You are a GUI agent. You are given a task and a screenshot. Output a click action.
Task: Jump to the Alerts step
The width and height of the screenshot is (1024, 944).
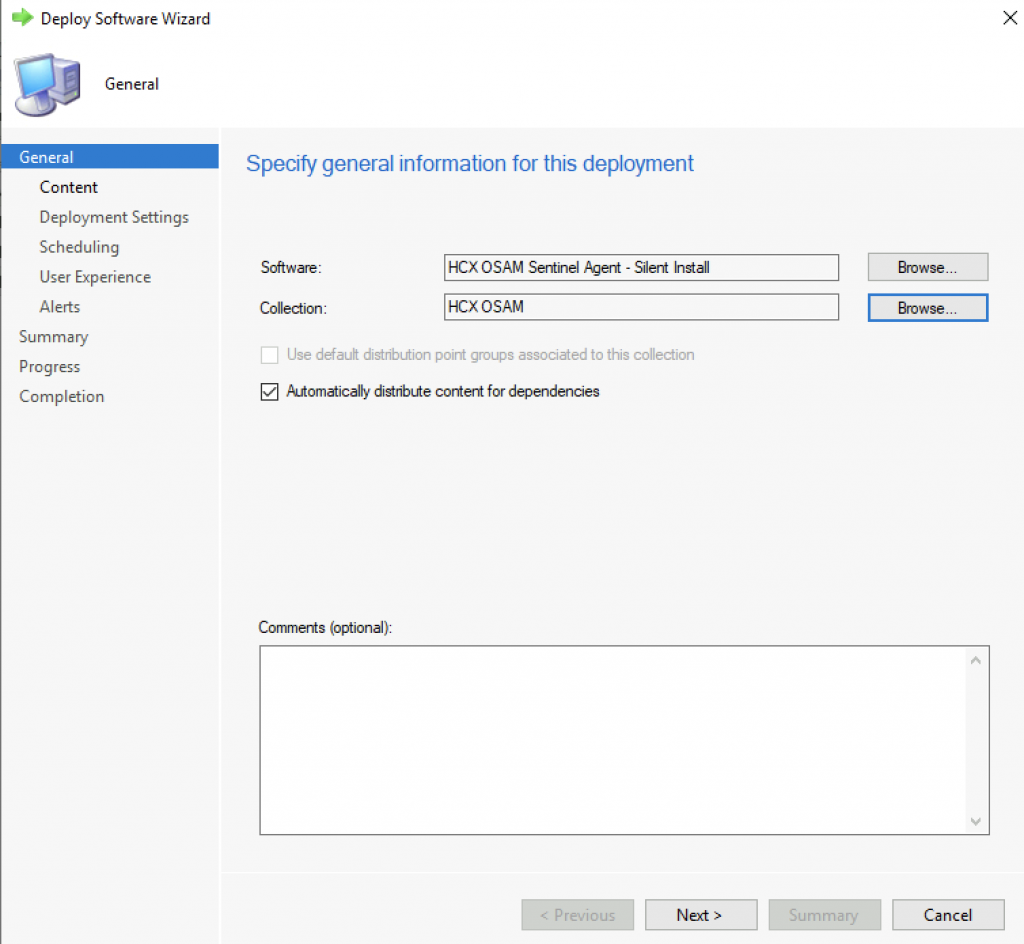(60, 307)
